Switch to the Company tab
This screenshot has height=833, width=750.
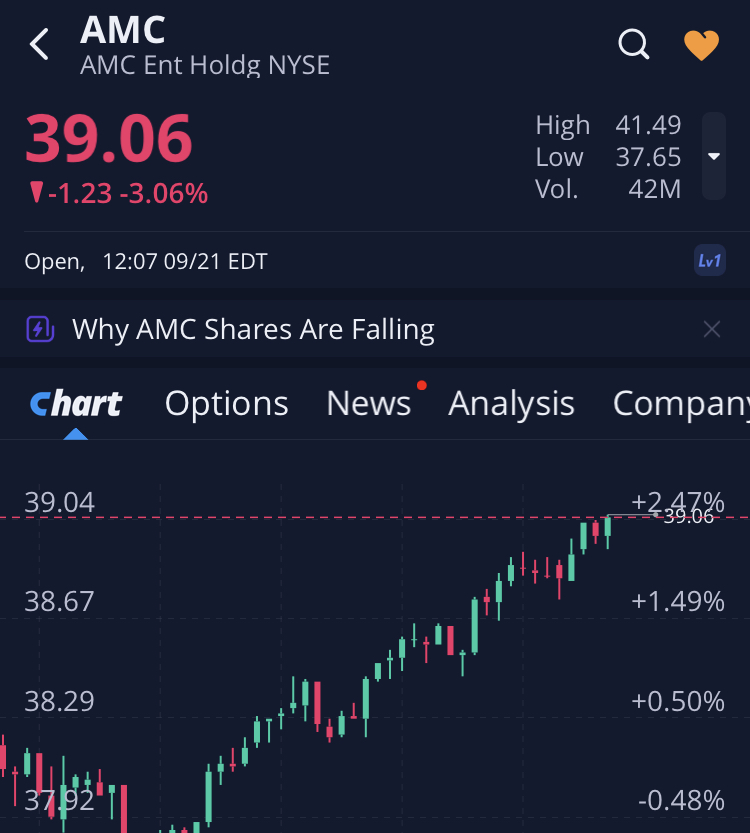click(680, 403)
